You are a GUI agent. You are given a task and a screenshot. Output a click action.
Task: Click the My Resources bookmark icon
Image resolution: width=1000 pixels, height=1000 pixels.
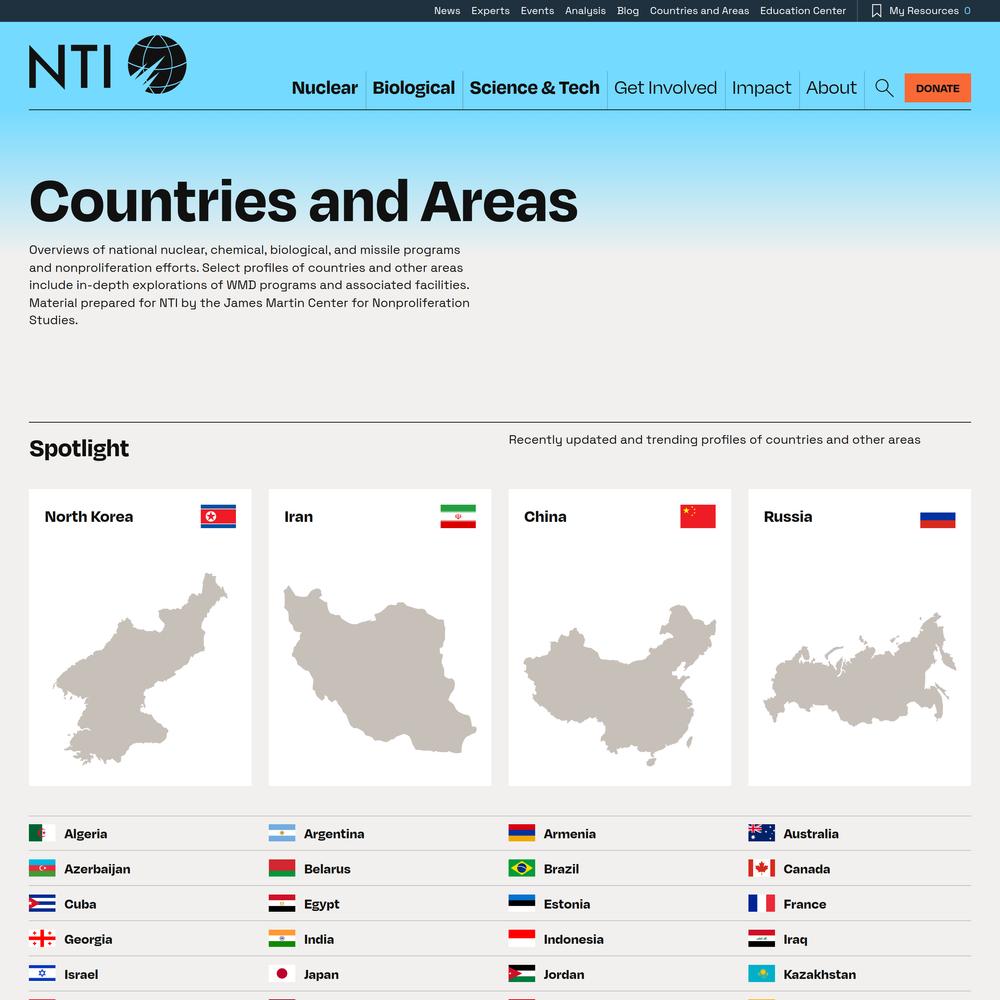click(x=877, y=11)
